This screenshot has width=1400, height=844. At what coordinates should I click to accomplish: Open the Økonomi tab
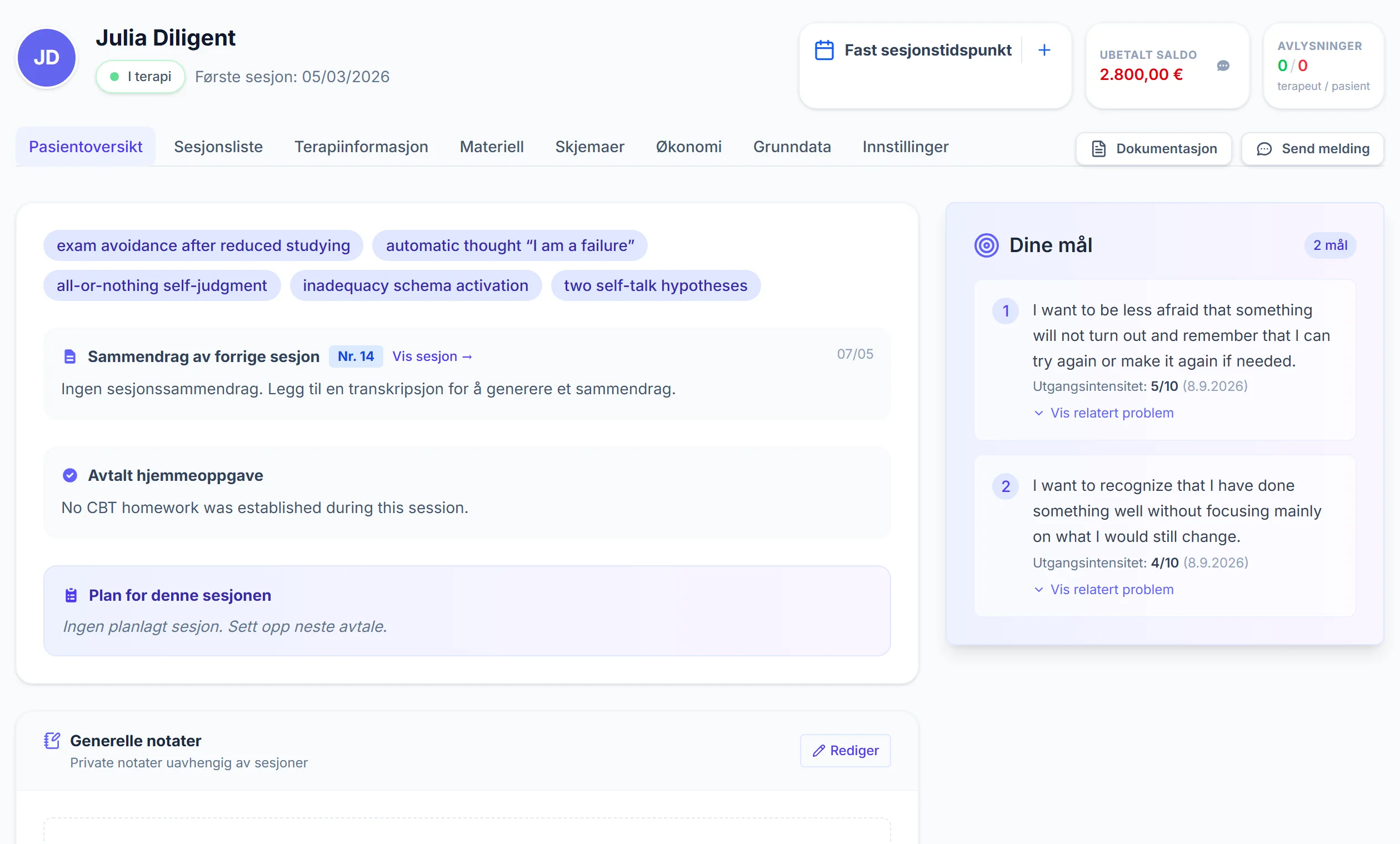tap(689, 147)
